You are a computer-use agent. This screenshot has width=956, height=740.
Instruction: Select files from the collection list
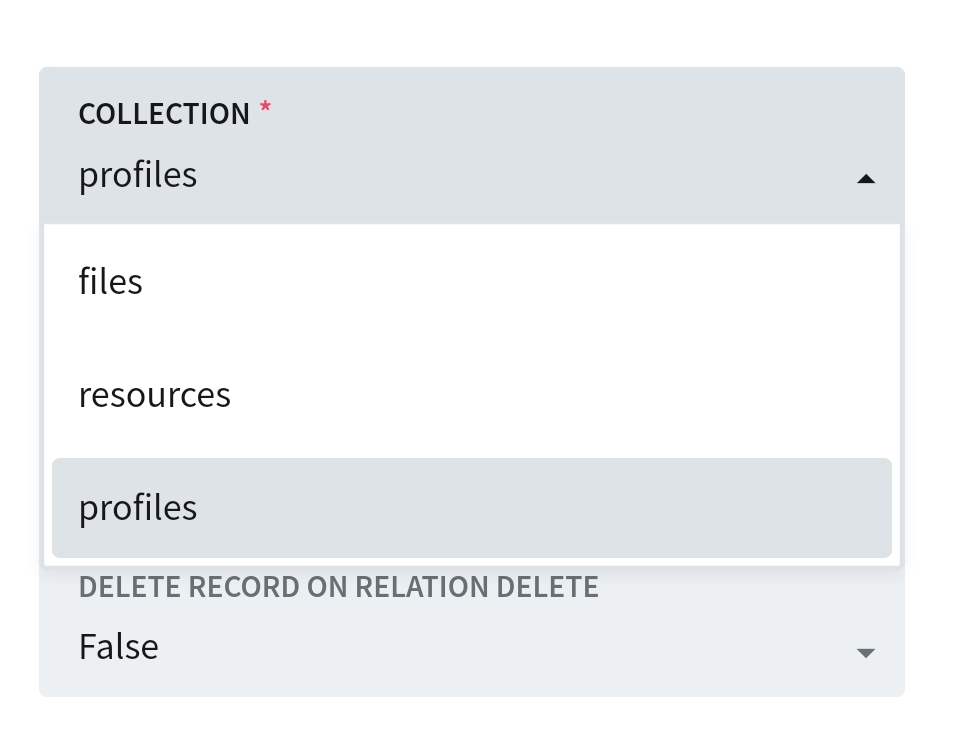(x=110, y=281)
